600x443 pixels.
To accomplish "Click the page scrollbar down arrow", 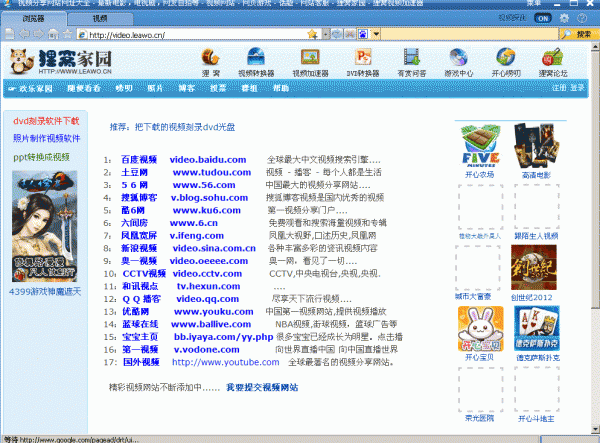I will click(595, 429).
